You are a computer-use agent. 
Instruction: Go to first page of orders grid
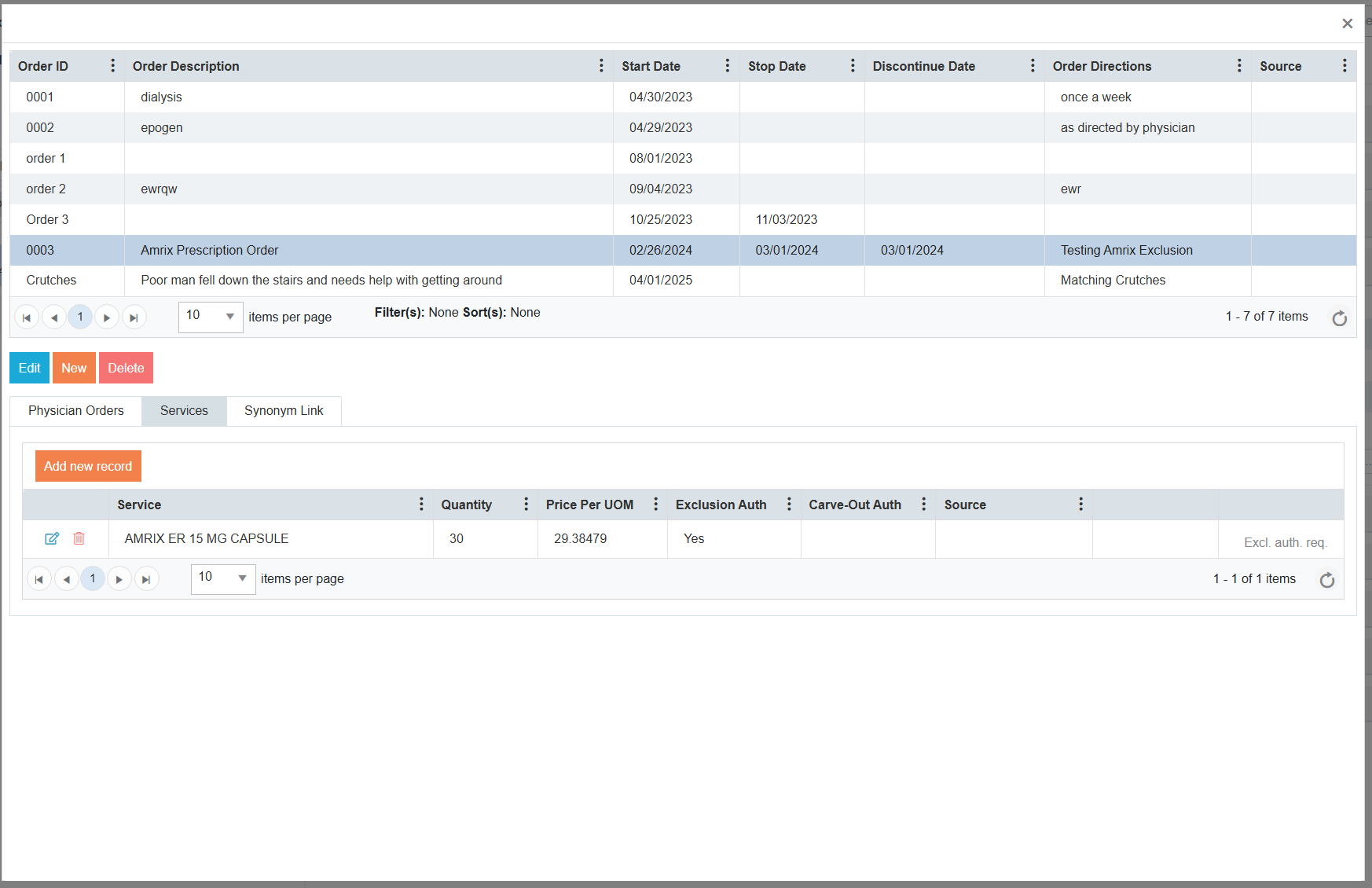tap(27, 317)
